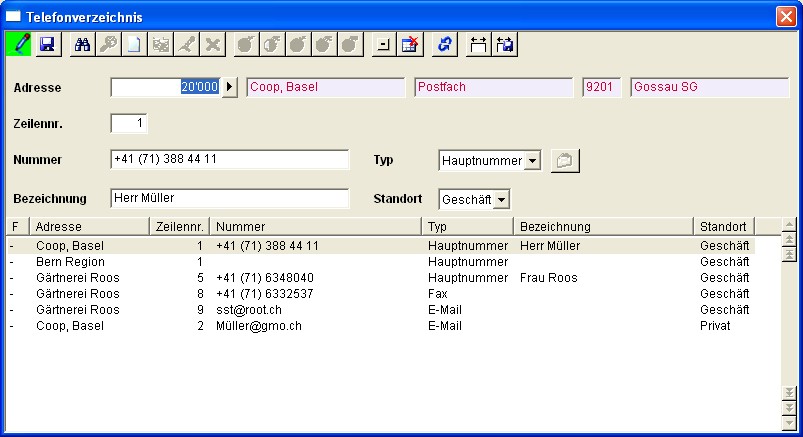This screenshot has width=803, height=437.
Task: Click the Zeilennr. input field
Action: pos(129,123)
